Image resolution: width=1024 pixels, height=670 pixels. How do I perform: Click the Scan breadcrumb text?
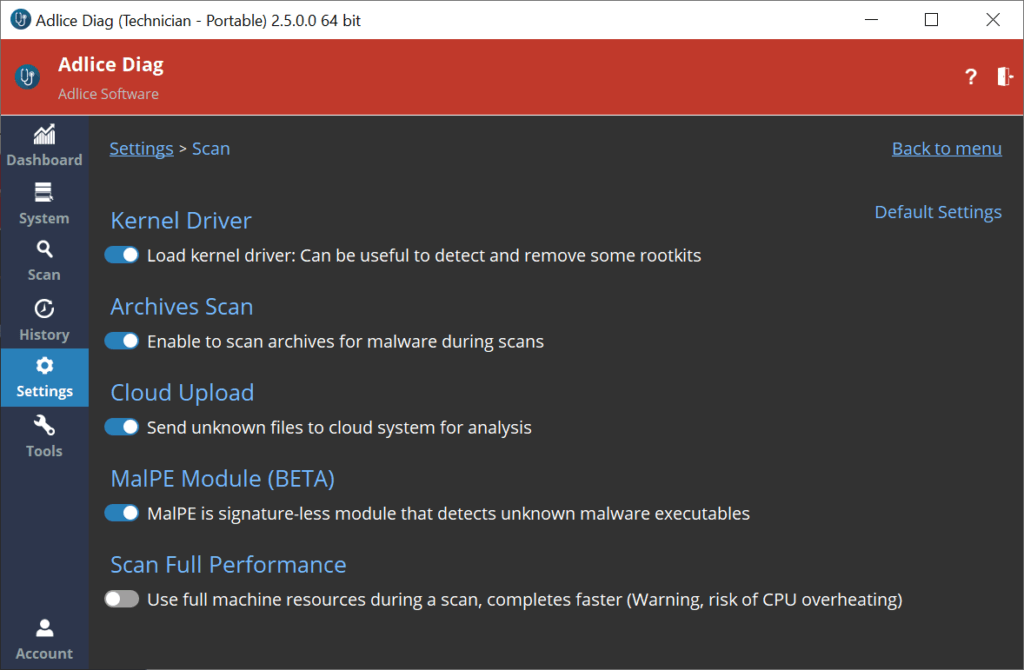(x=211, y=149)
